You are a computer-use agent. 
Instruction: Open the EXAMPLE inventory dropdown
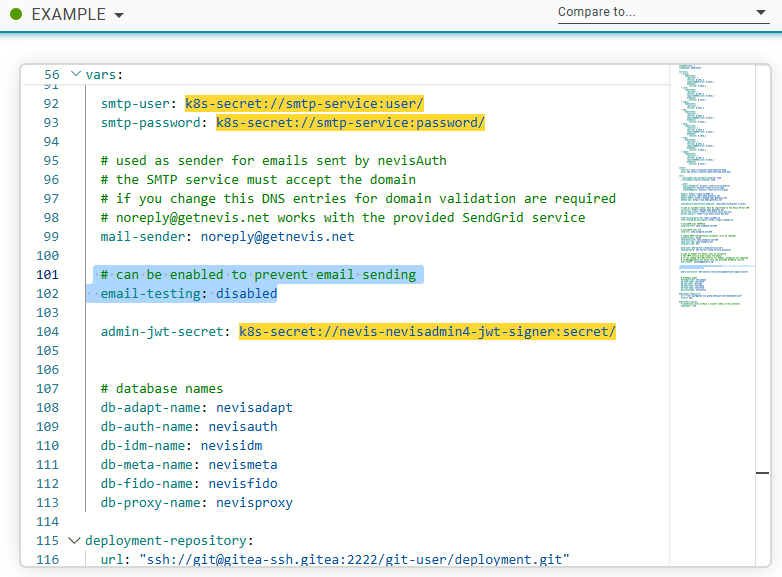click(77, 14)
